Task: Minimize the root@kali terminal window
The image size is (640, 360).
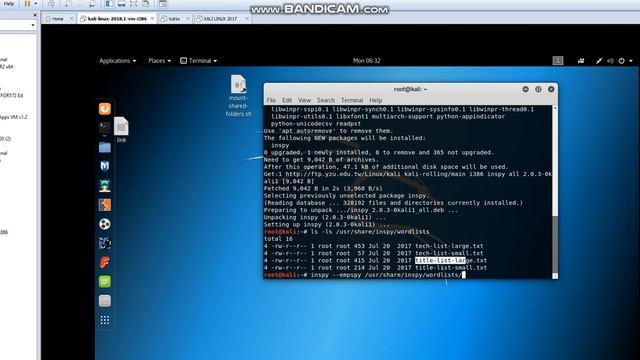Action: coord(525,89)
